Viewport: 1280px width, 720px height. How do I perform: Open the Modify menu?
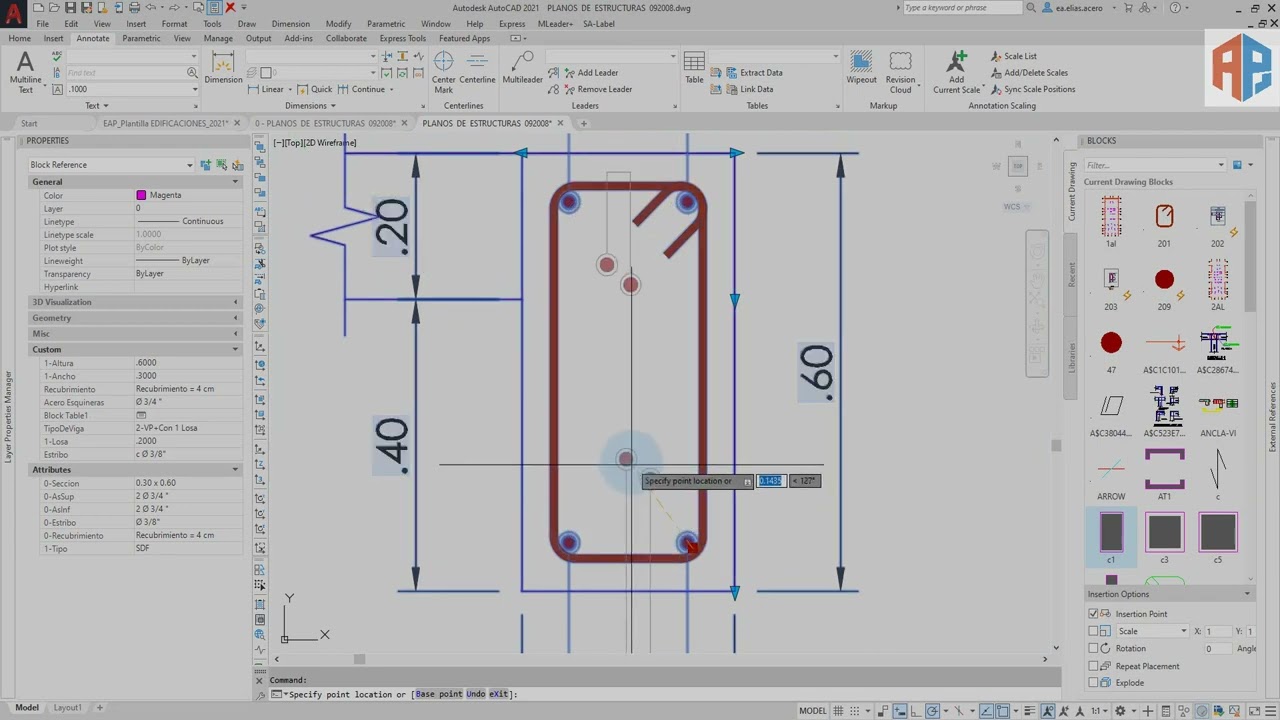click(338, 23)
